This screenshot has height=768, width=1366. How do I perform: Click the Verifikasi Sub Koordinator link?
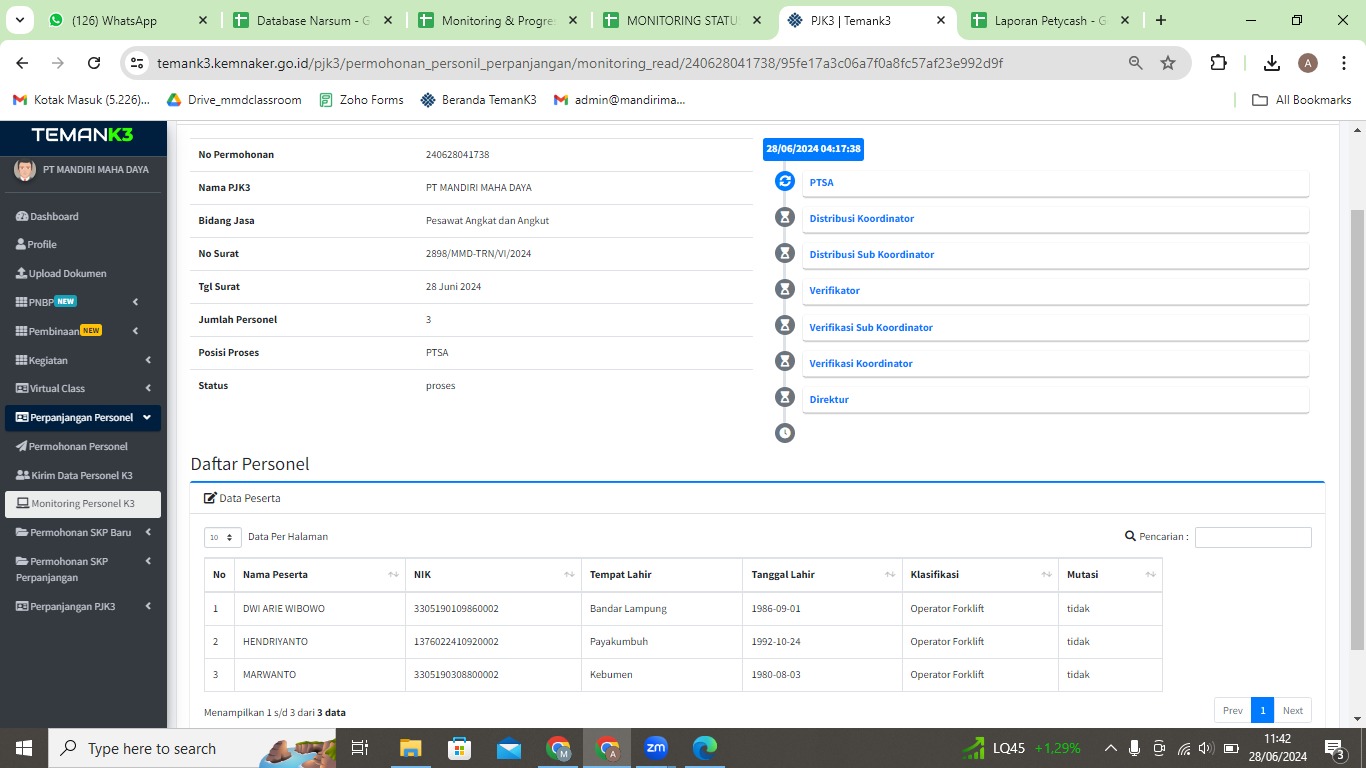click(x=871, y=327)
